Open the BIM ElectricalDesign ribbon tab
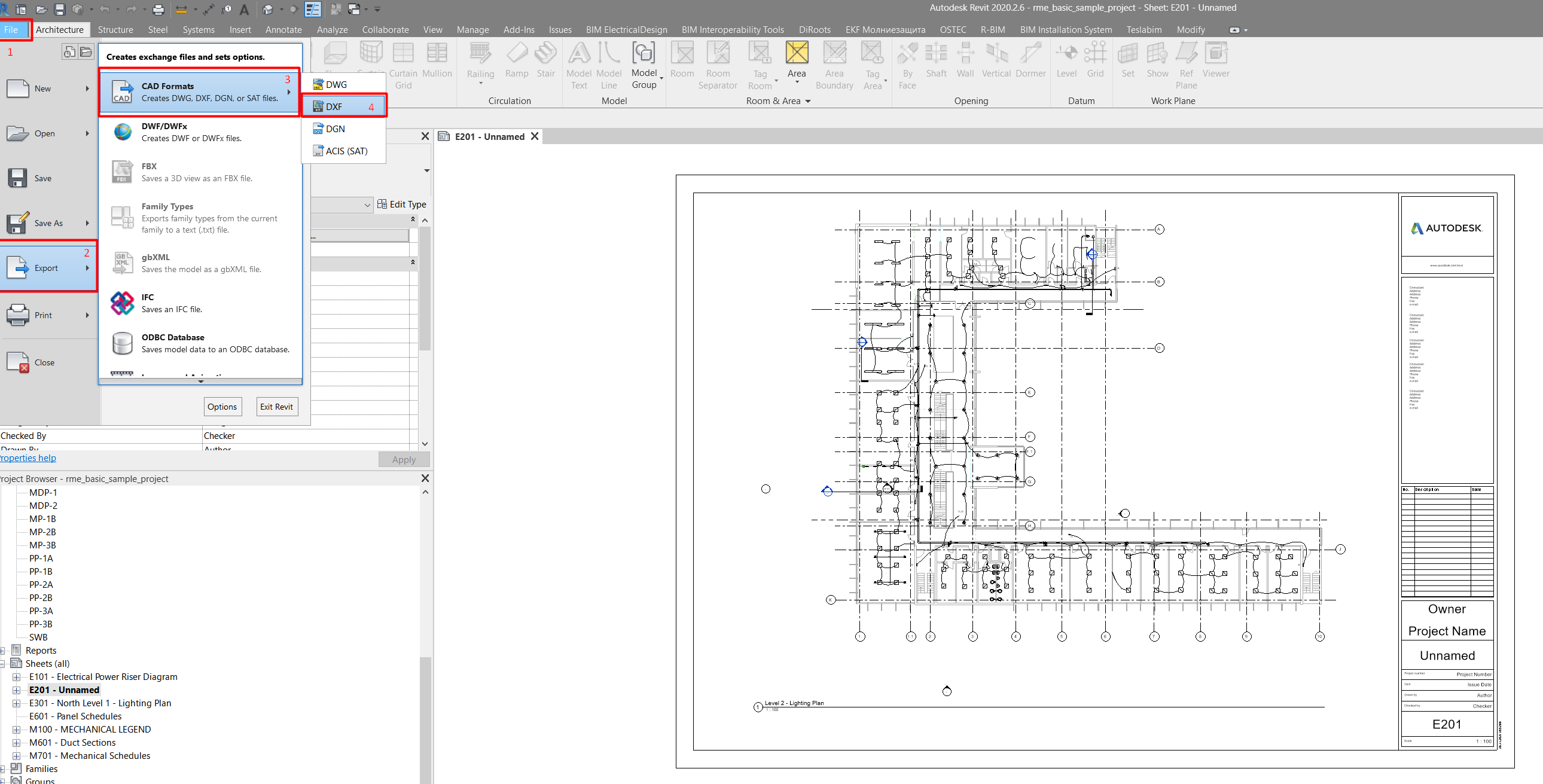This screenshot has height=784, width=1543. click(x=626, y=29)
